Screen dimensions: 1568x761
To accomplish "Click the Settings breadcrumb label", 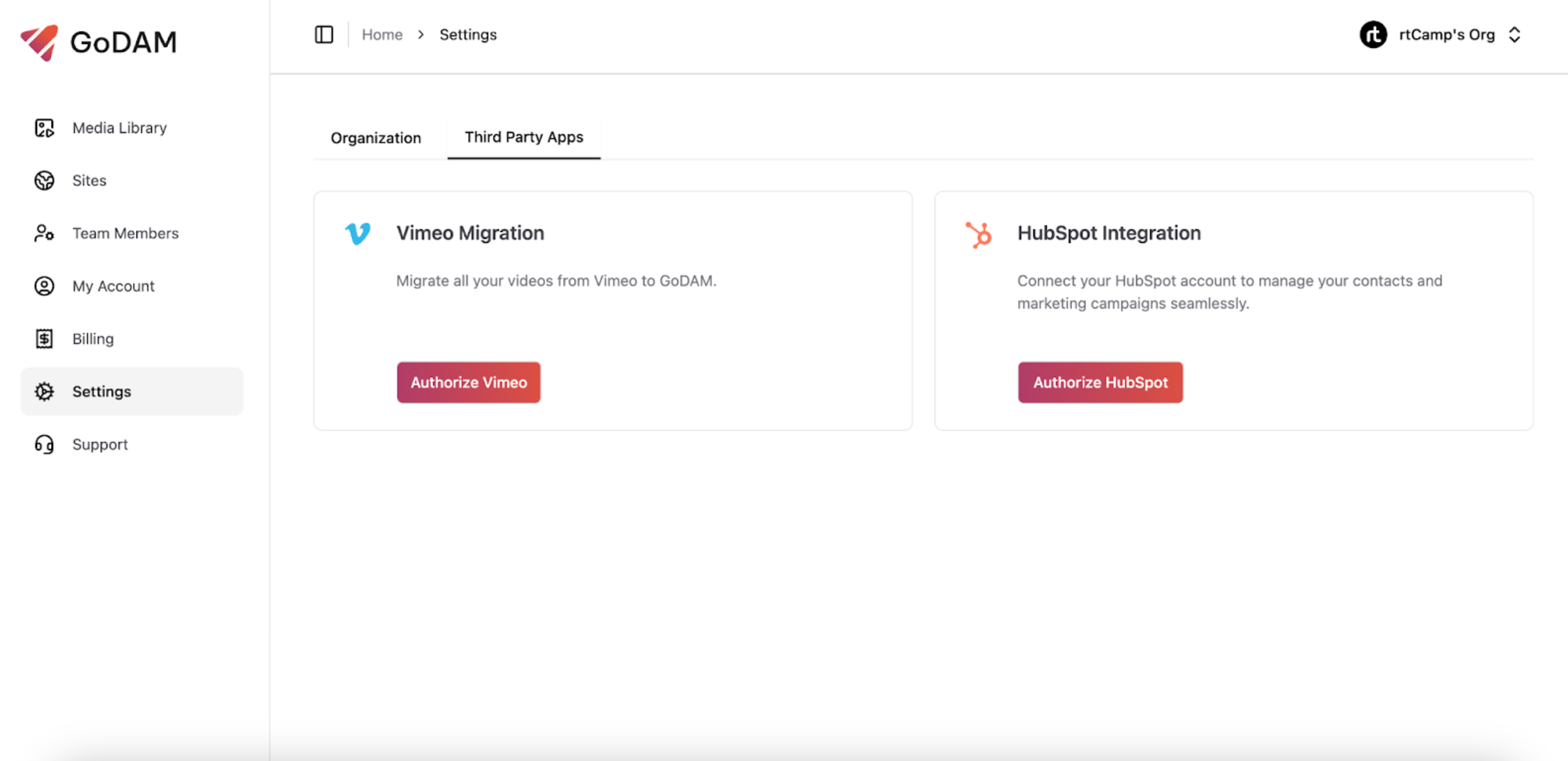I will [x=467, y=34].
